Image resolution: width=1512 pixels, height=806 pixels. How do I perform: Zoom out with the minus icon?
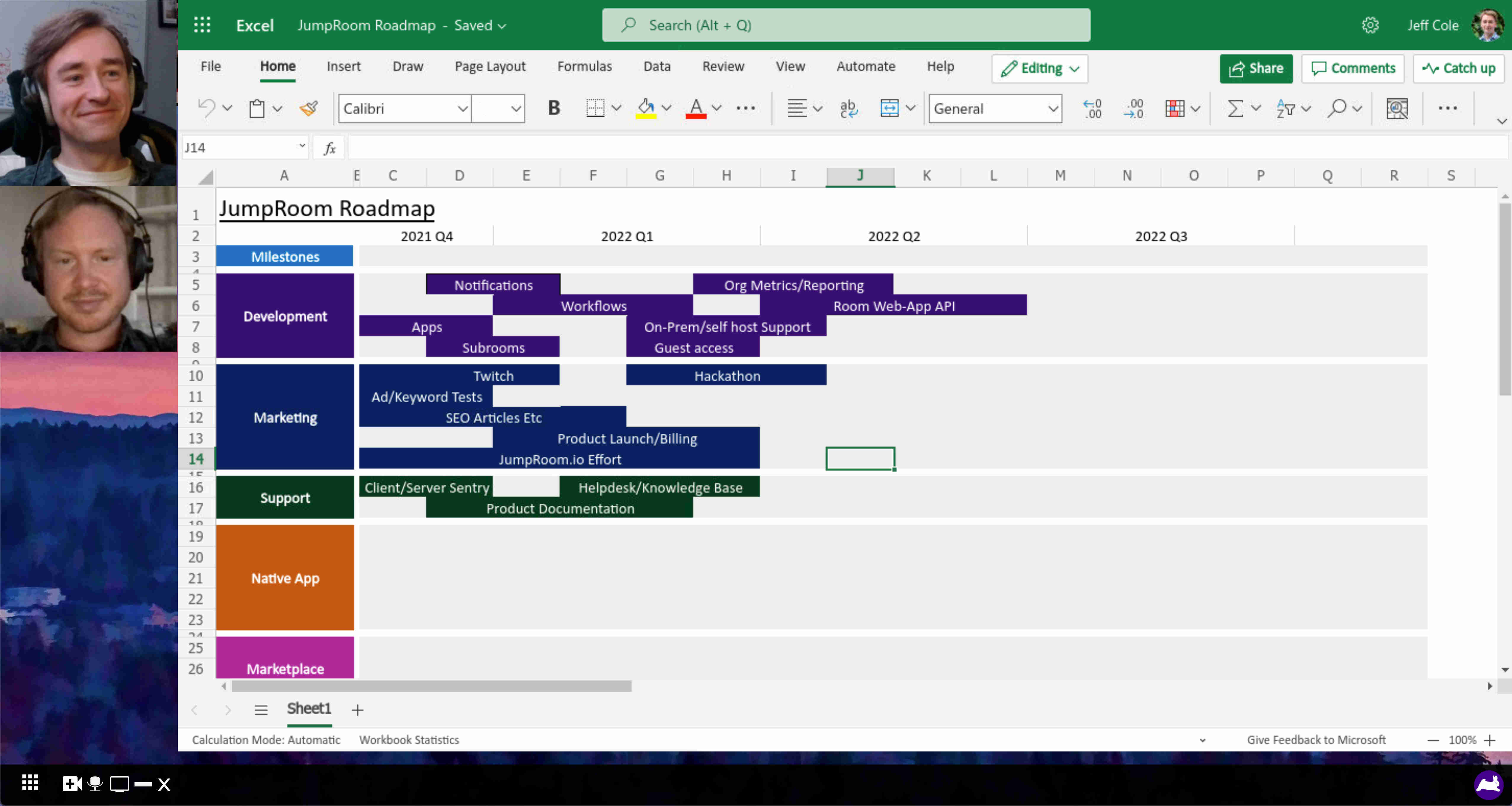(x=1433, y=740)
